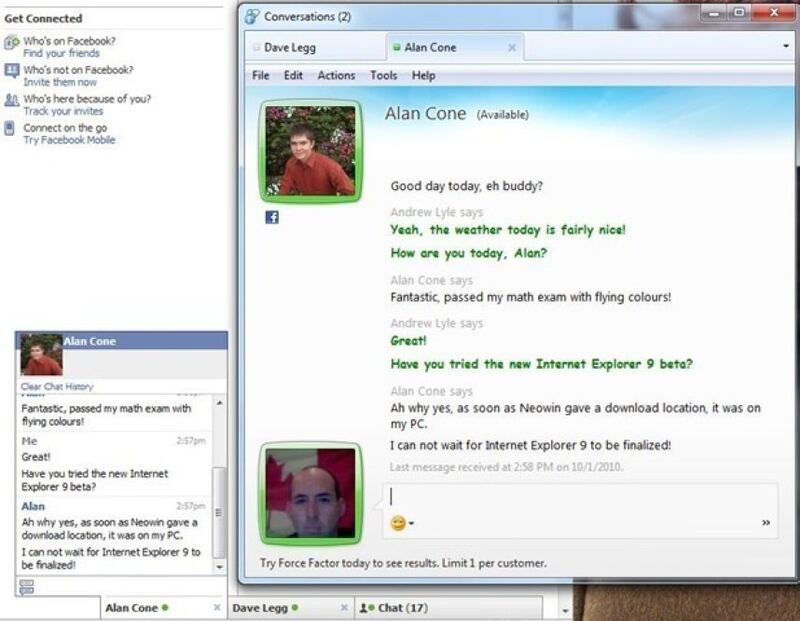Minimize the Conversations window

(715, 13)
